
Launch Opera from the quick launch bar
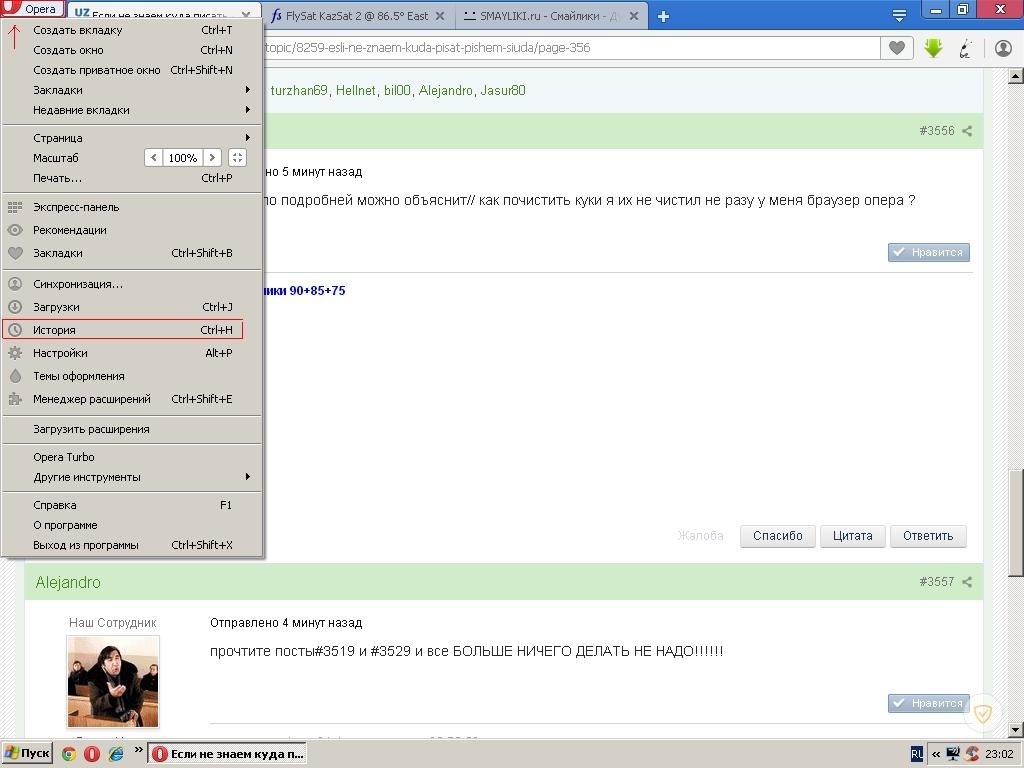[92, 754]
